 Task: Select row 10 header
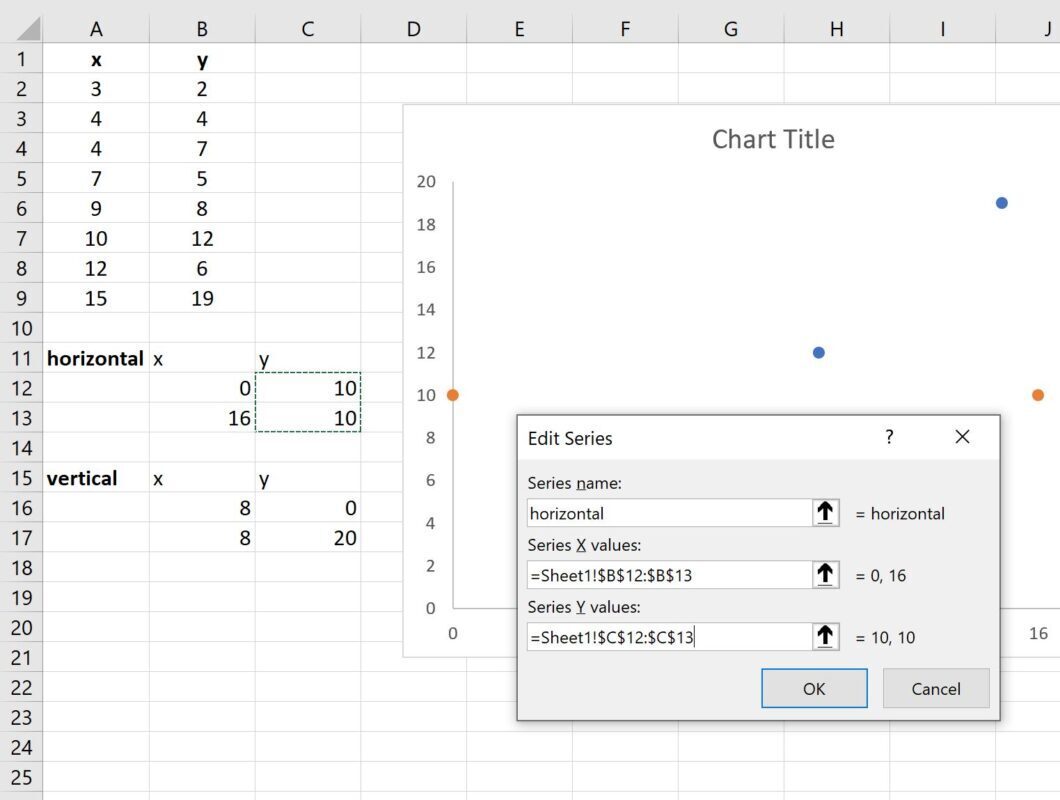click(21, 328)
